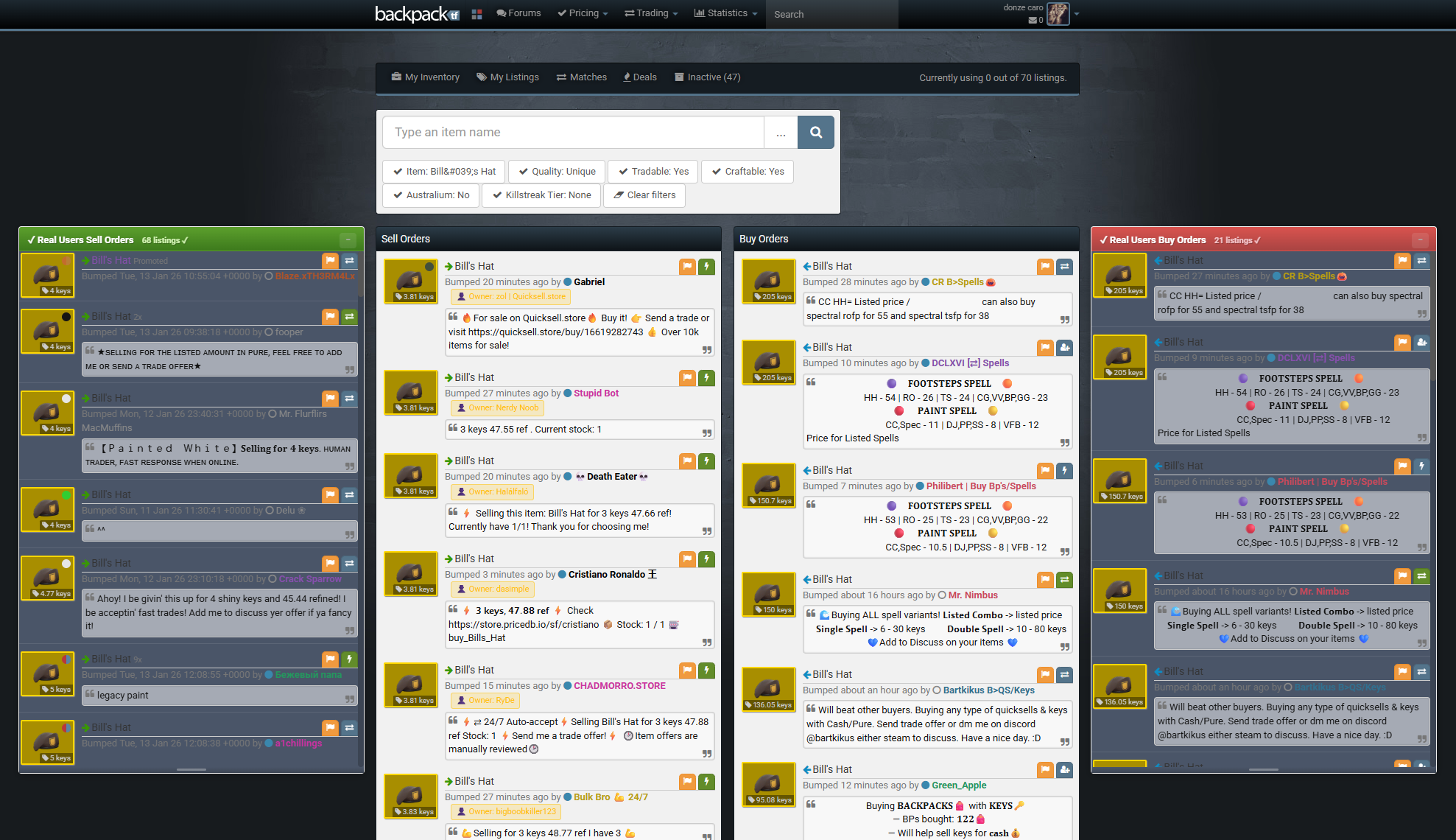Open Mr. Nimbus's profile link
Image resolution: width=1456 pixels, height=840 pixels.
972,595
